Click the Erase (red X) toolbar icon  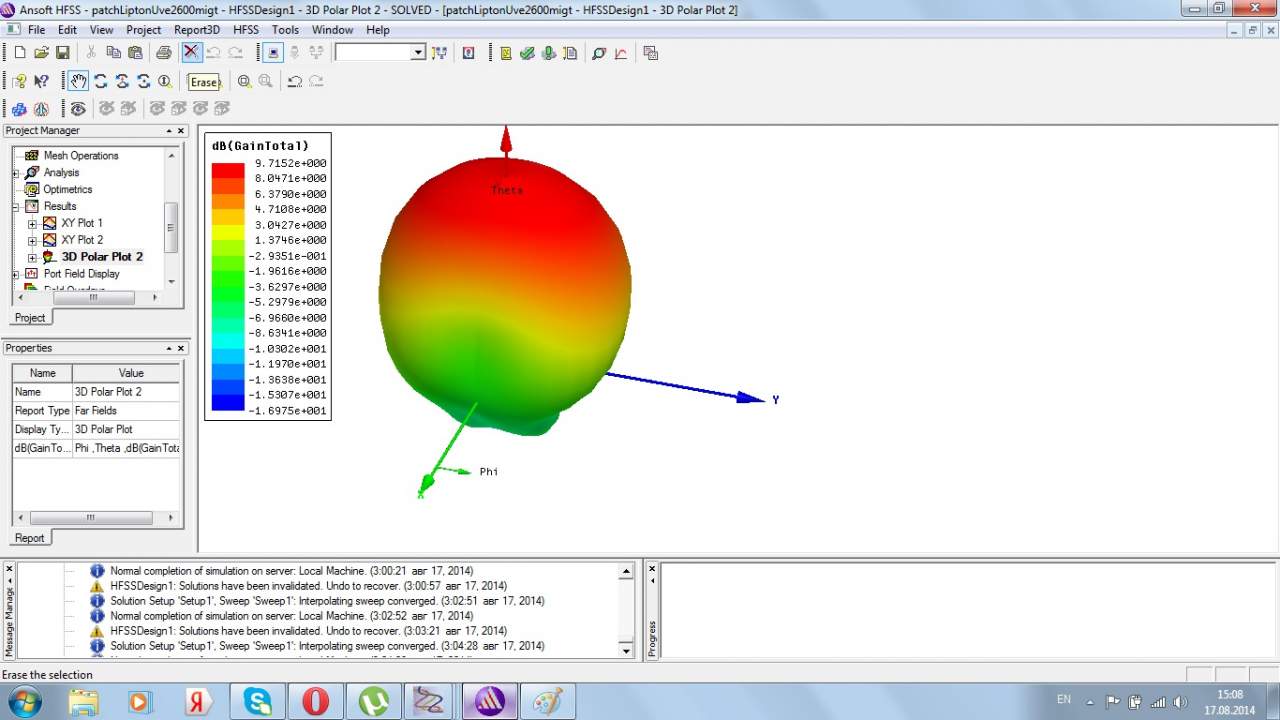pos(191,52)
